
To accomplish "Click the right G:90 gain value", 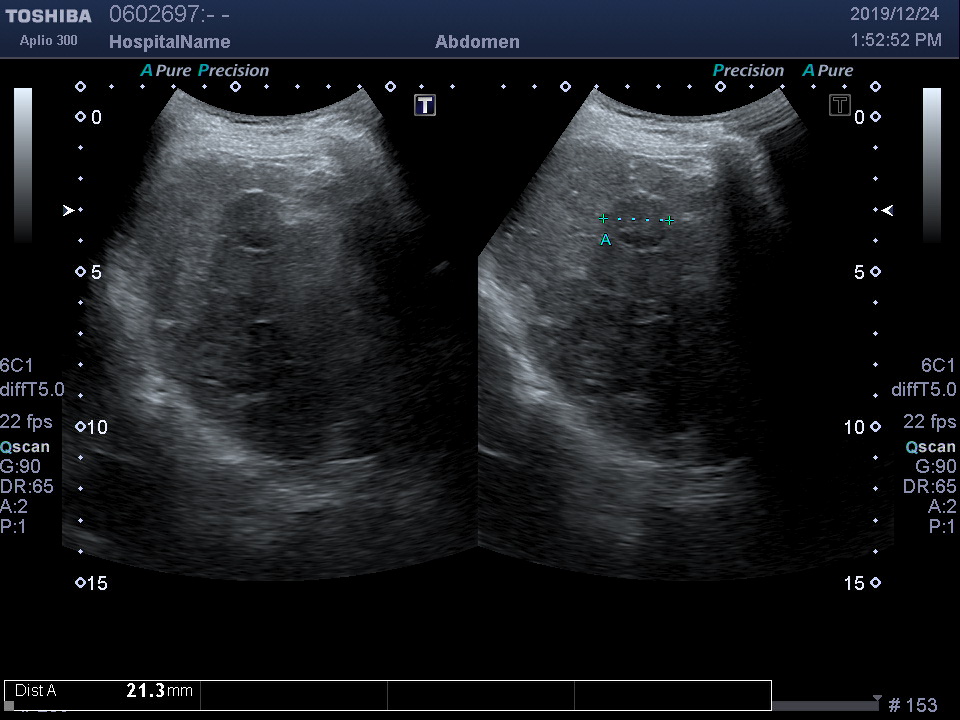I will (935, 467).
